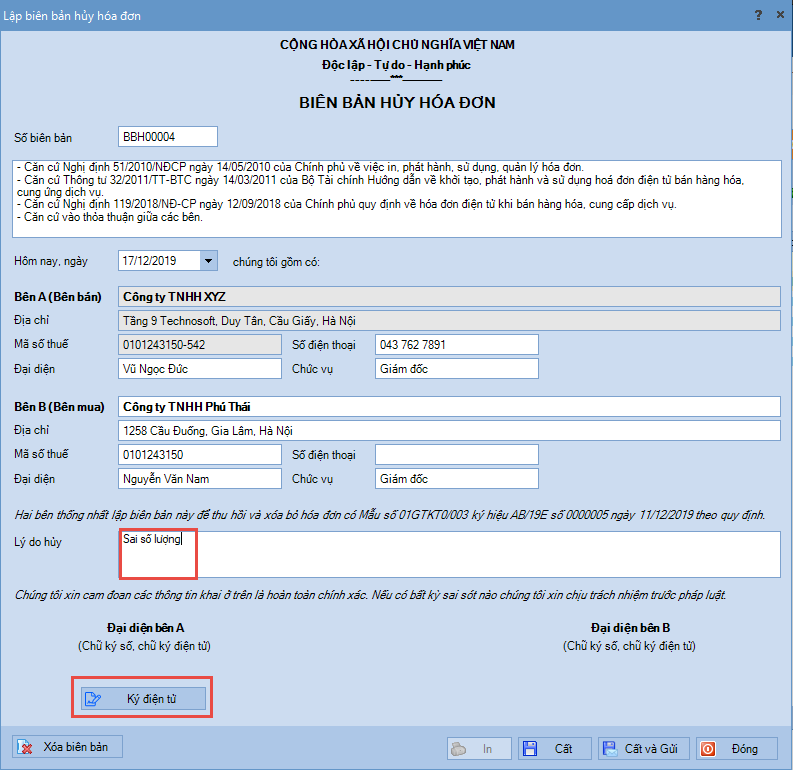Edit Bên A phone number 043 762 7891

point(457,345)
